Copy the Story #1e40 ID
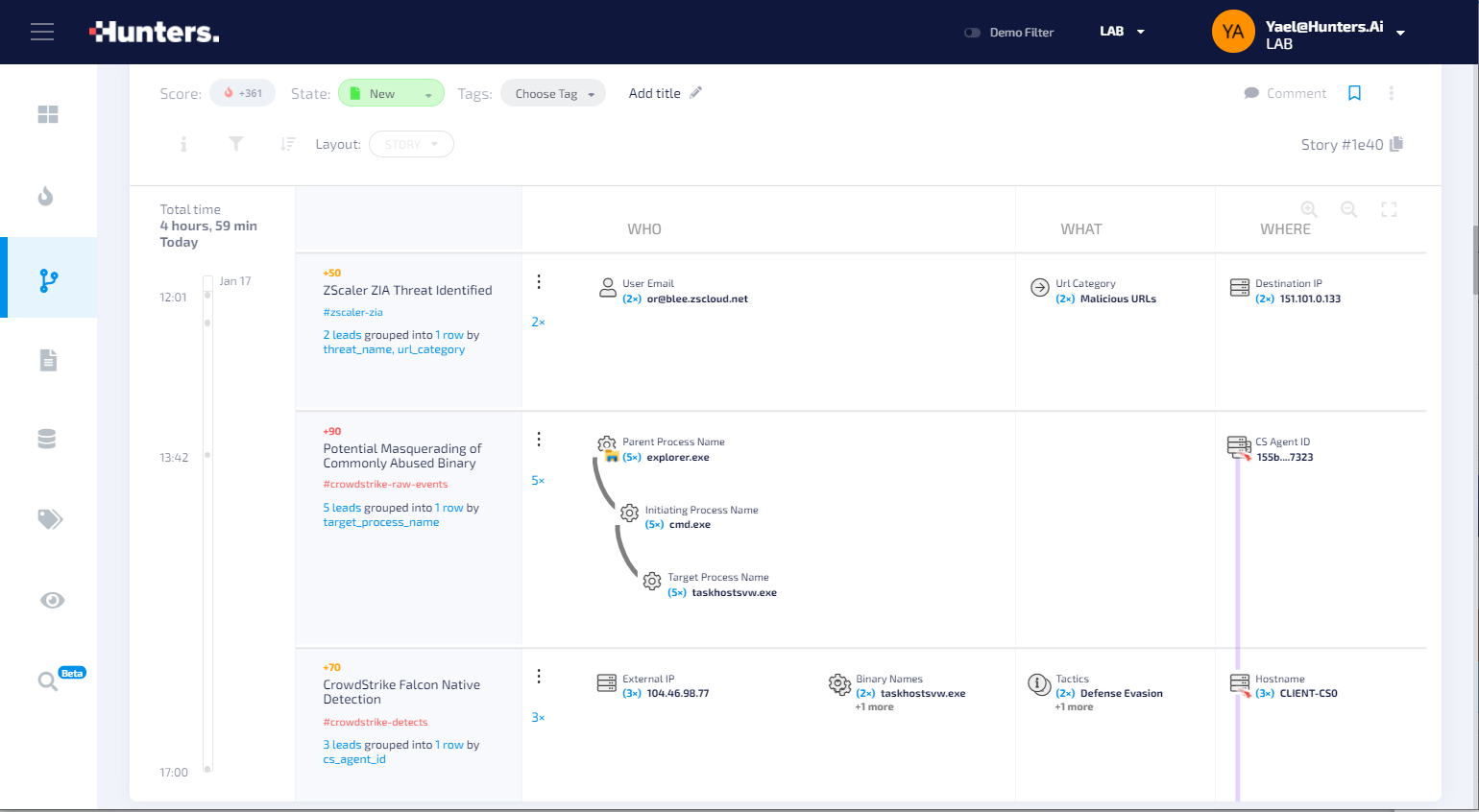Image resolution: width=1479 pixels, height=812 pixels. pos(1396,144)
